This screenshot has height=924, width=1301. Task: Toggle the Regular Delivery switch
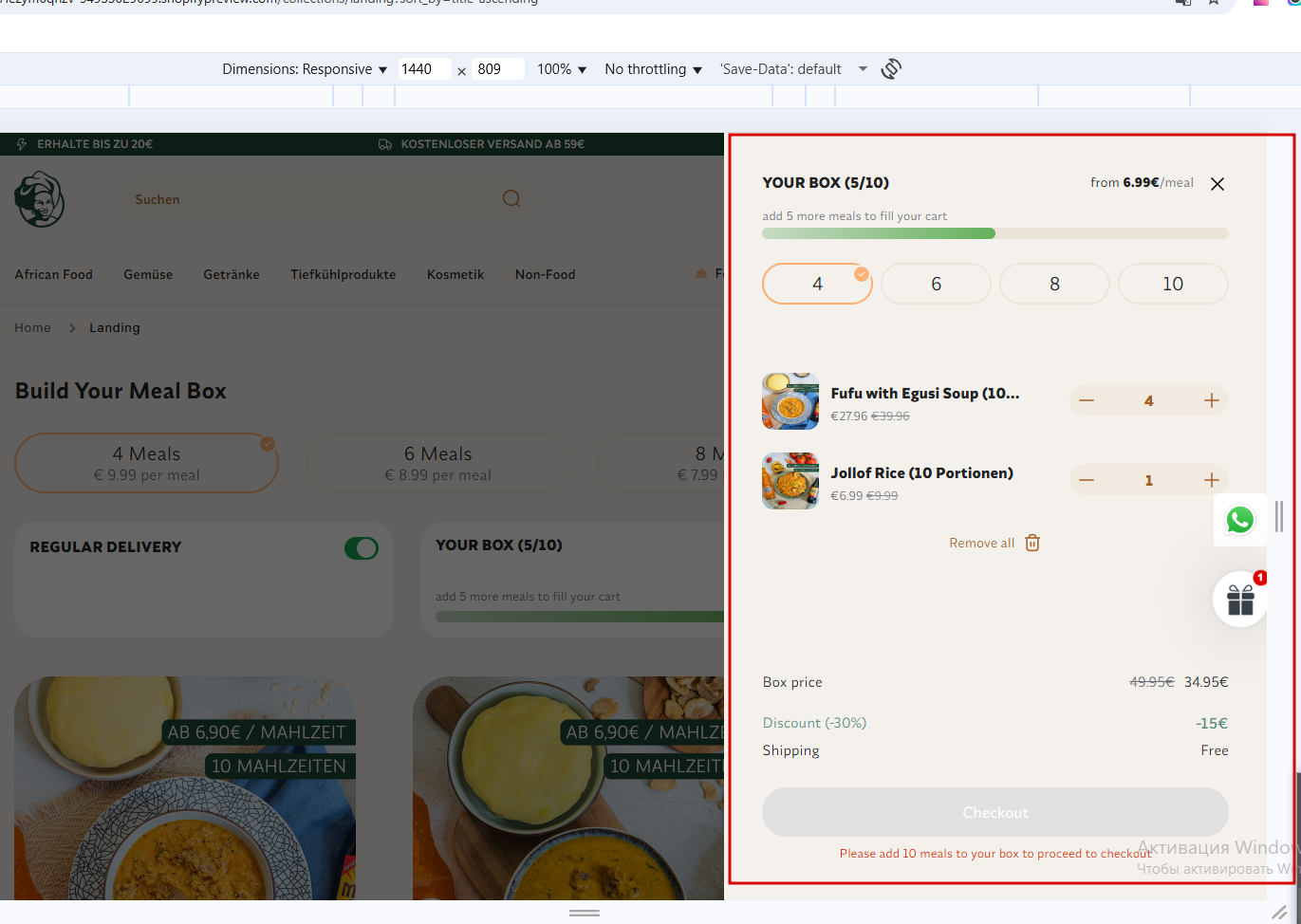(x=362, y=548)
